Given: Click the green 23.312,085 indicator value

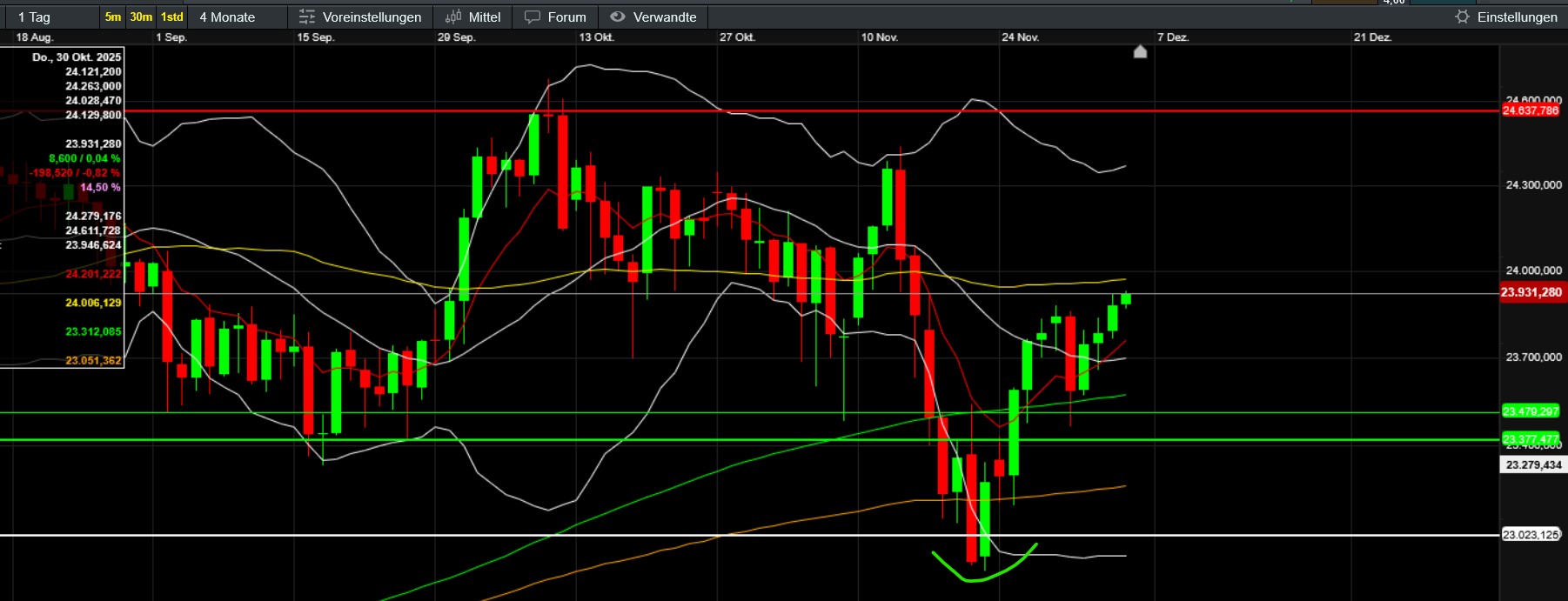Looking at the screenshot, I should click(x=93, y=331).
